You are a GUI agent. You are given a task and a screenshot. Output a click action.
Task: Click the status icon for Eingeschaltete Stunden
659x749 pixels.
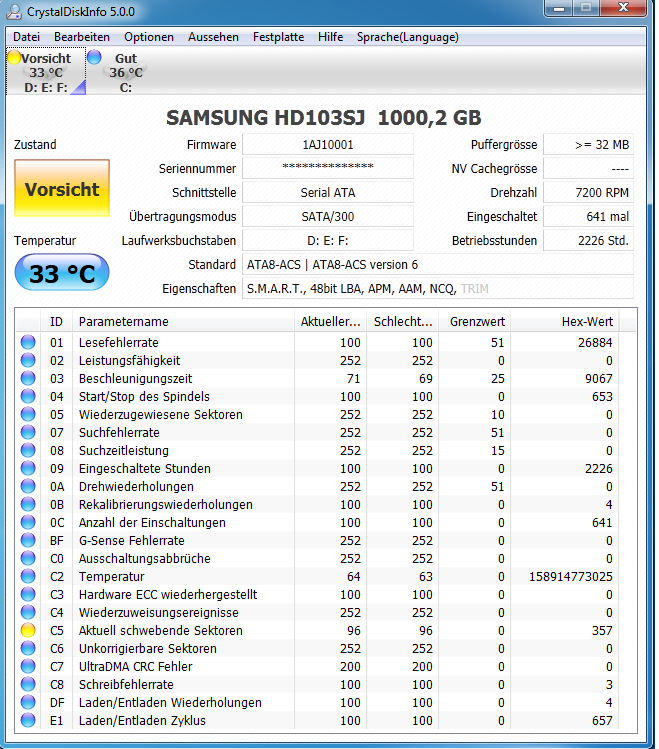(x=28, y=468)
